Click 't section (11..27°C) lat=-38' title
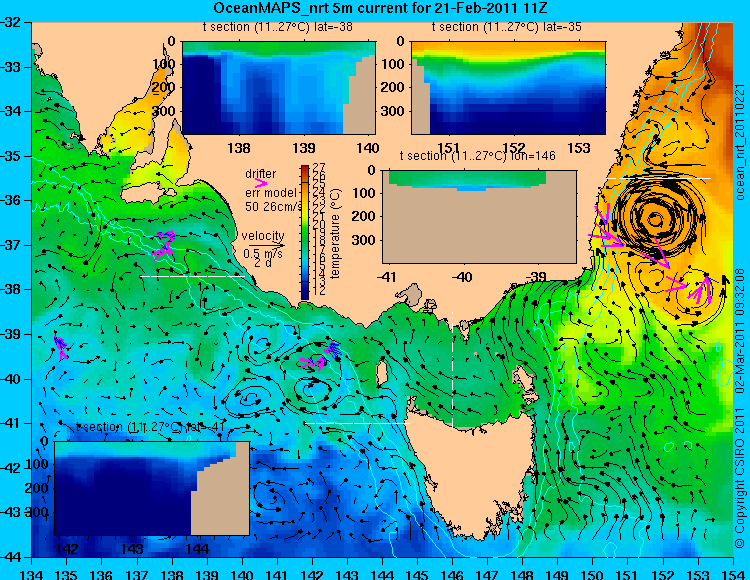 278,27
